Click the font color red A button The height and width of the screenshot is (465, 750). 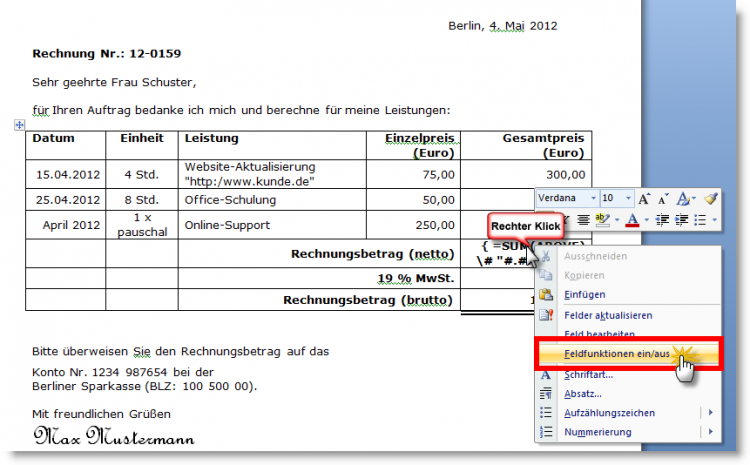pyautogui.click(x=632, y=220)
